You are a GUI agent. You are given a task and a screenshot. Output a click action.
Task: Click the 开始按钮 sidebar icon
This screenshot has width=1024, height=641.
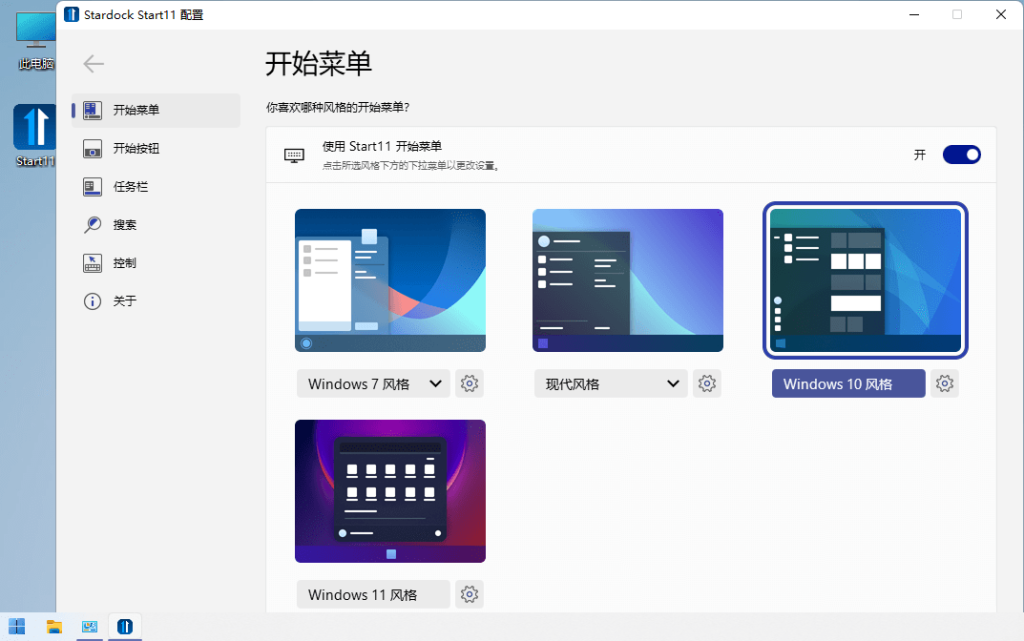coord(92,148)
